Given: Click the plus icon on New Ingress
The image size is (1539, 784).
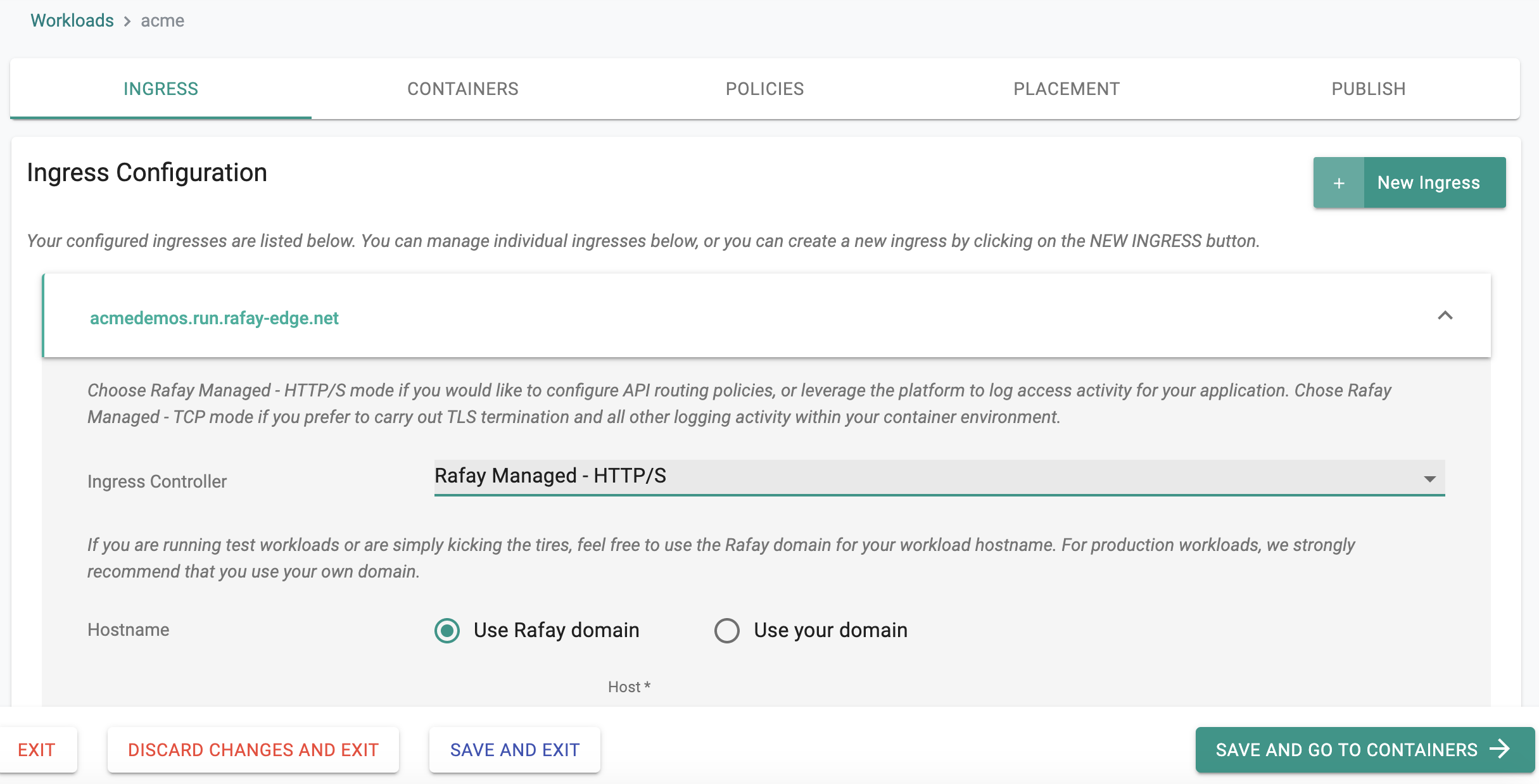Looking at the screenshot, I should [x=1339, y=183].
